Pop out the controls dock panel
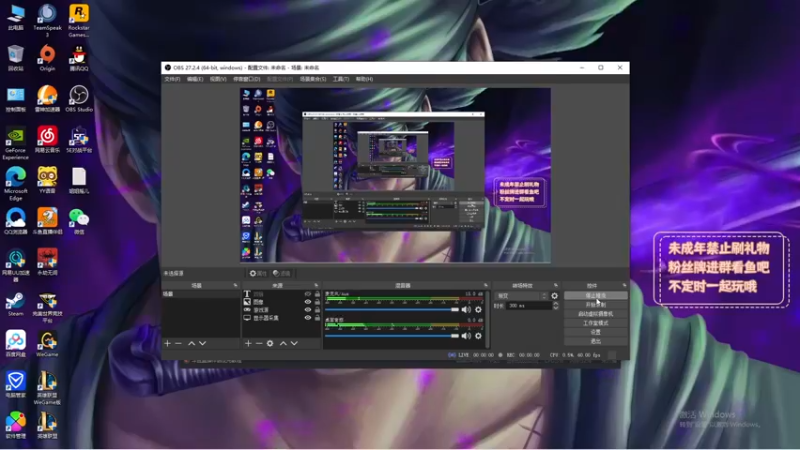This screenshot has width=800, height=450. [x=624, y=285]
